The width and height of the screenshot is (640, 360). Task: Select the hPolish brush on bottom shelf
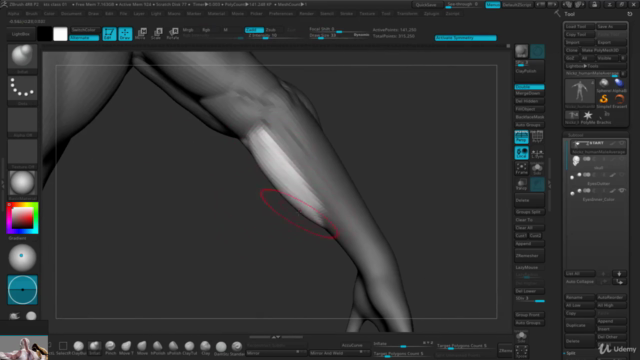[x=158, y=347]
